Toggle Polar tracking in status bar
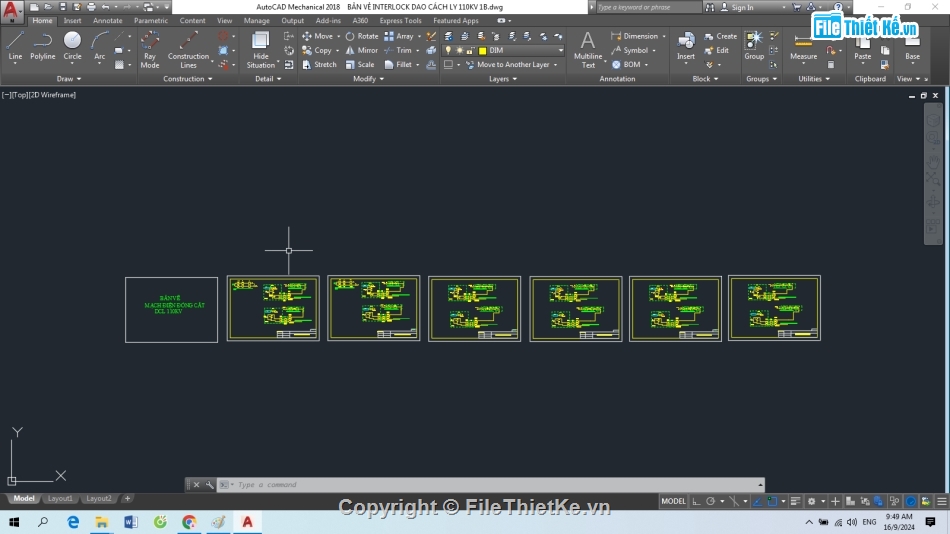Image resolution: width=950 pixels, height=534 pixels. (711, 501)
